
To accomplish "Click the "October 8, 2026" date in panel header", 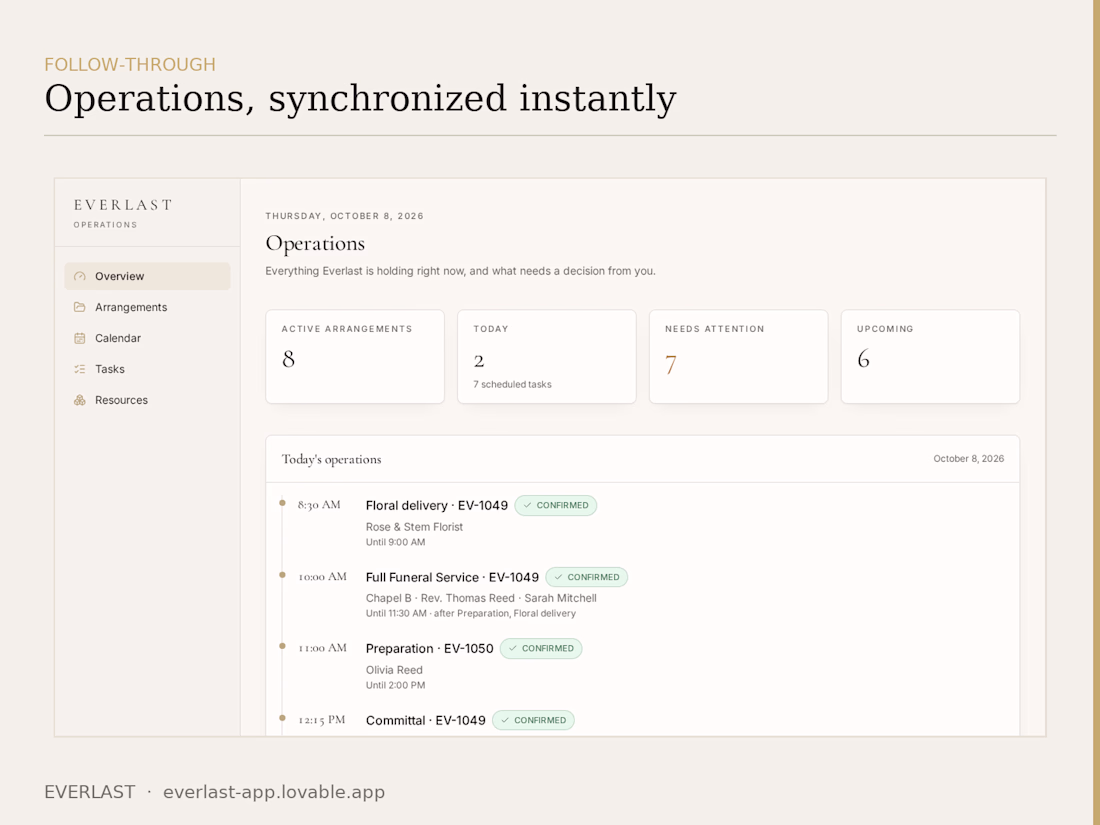I will point(969,459).
